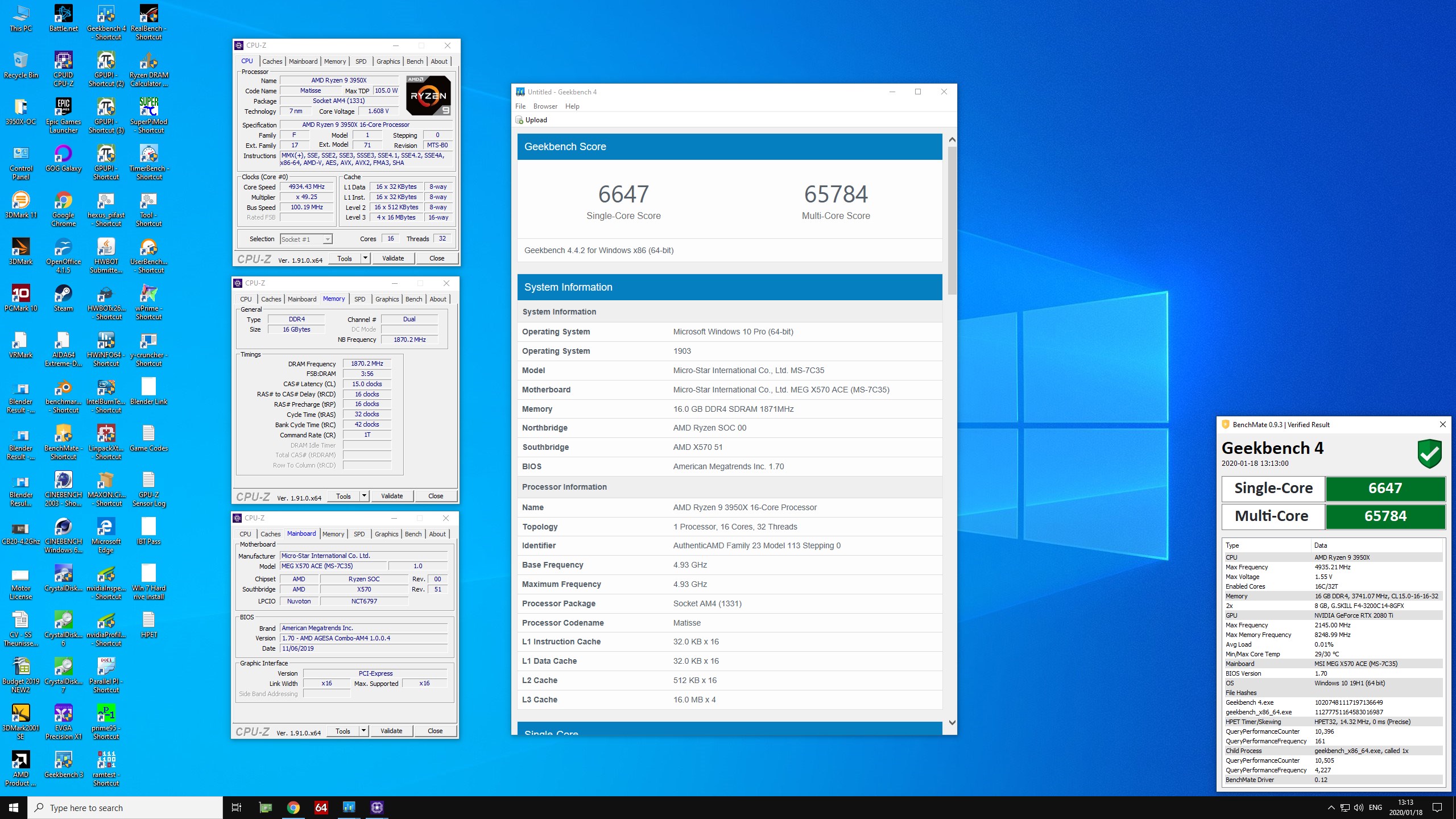Click ENG language indicator in tray
Image resolution: width=1456 pixels, height=819 pixels.
pos(1375,808)
